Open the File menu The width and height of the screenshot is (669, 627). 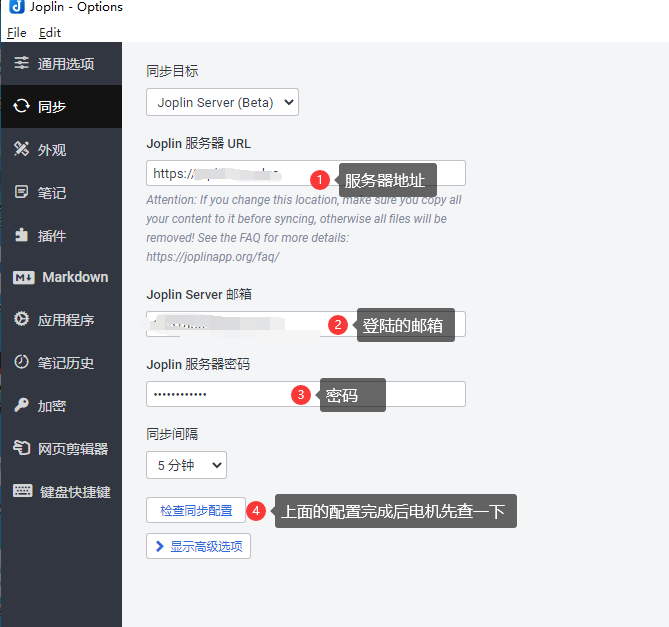click(16, 33)
